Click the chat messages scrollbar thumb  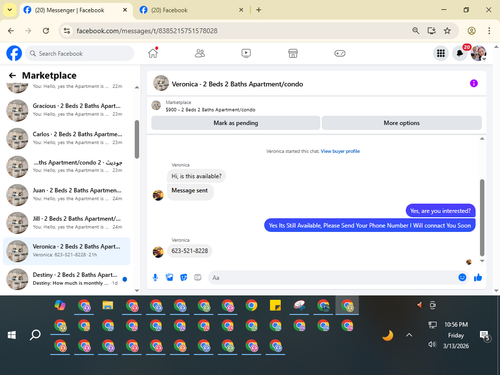click(482, 217)
